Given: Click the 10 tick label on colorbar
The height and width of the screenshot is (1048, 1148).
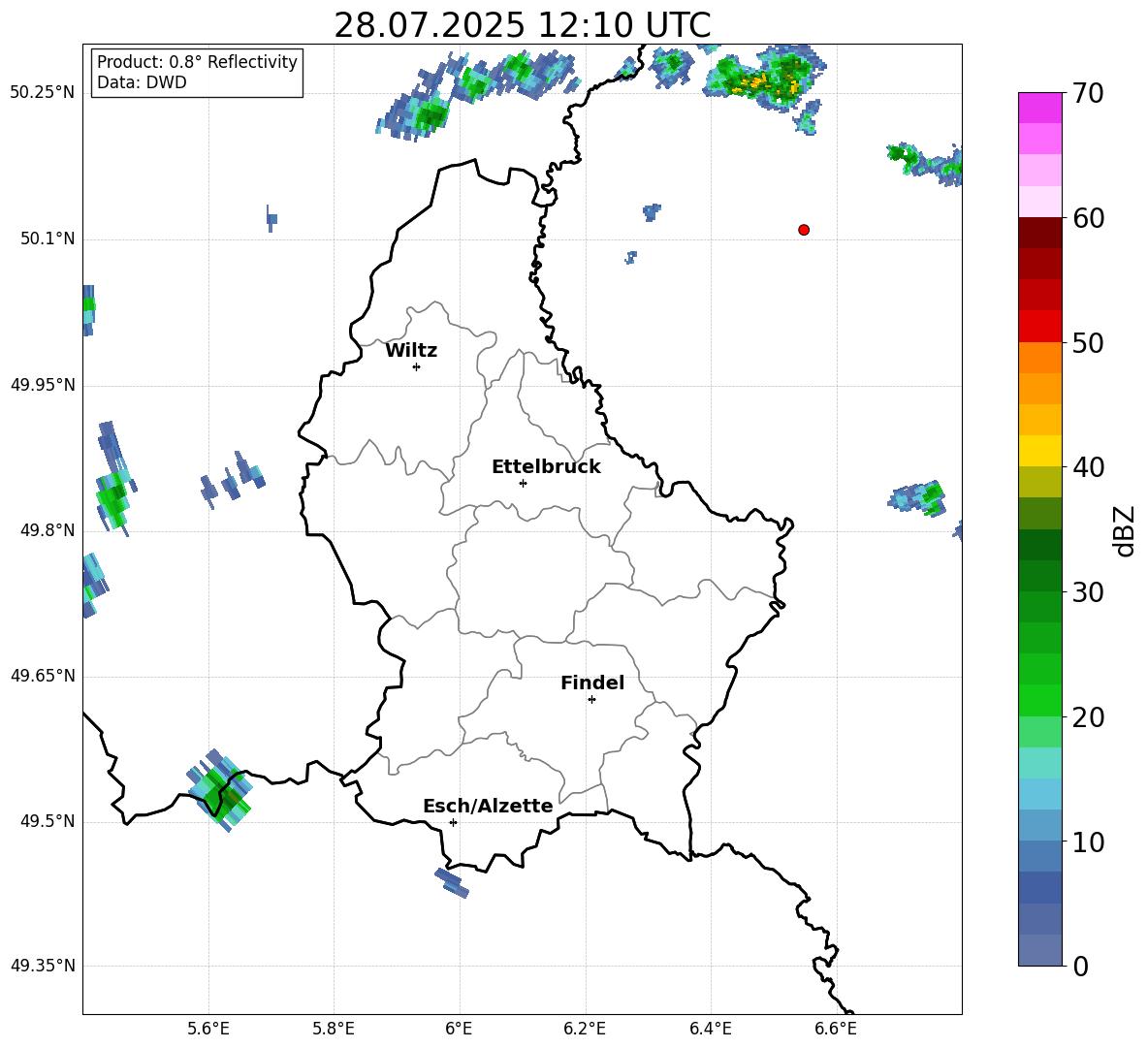Looking at the screenshot, I should (1089, 842).
